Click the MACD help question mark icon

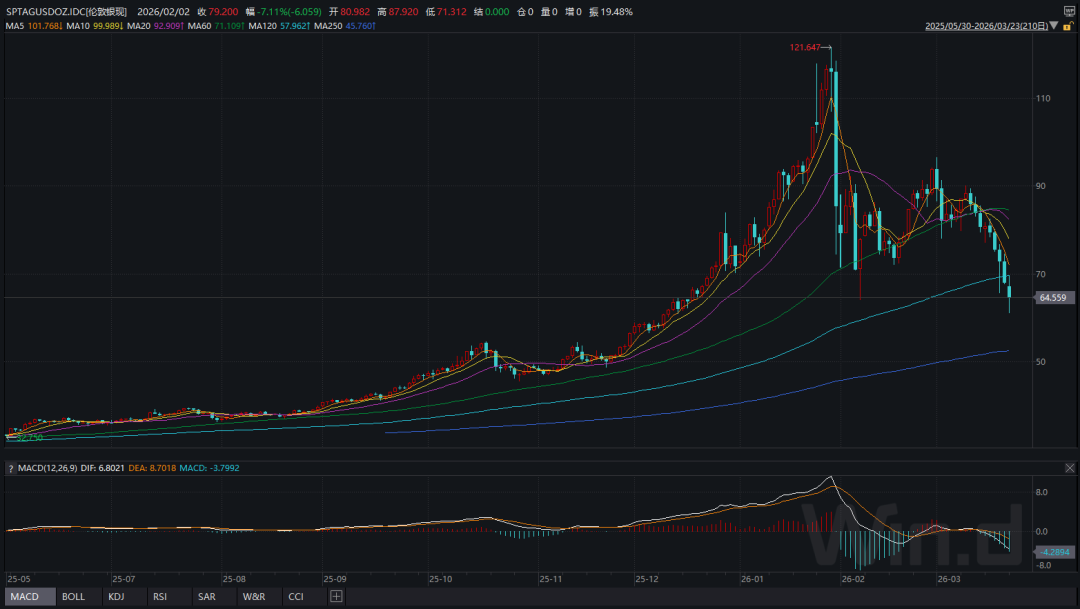point(11,467)
